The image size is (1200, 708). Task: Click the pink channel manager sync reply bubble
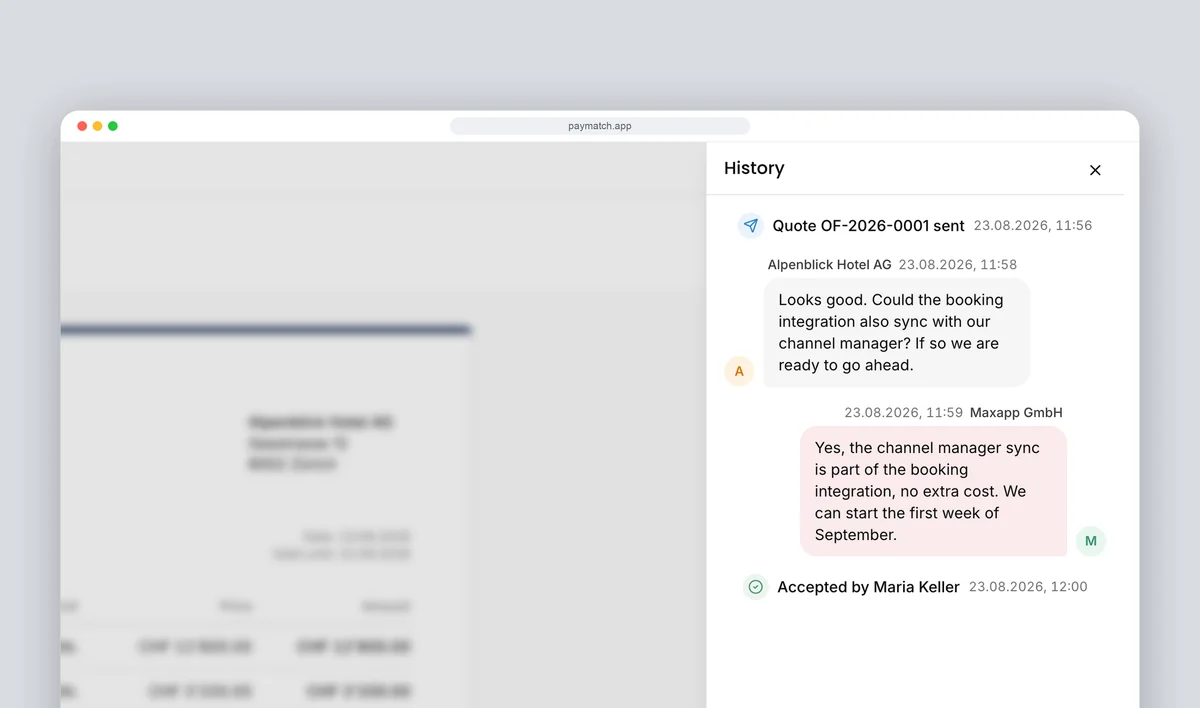pos(933,491)
